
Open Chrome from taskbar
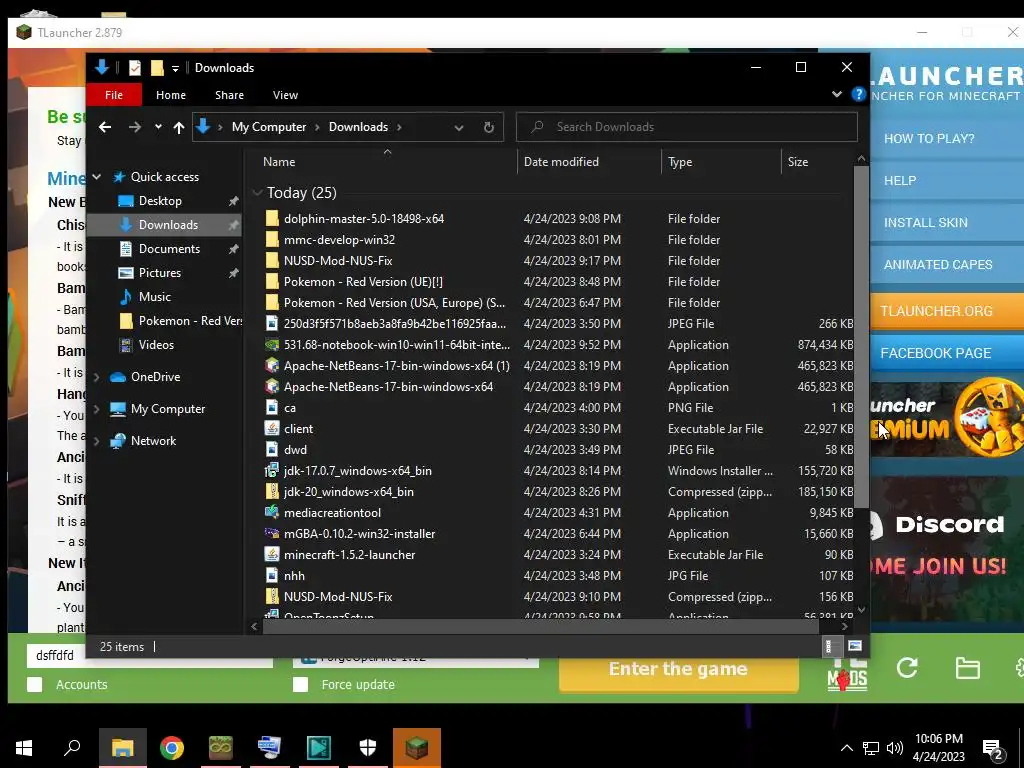click(172, 748)
